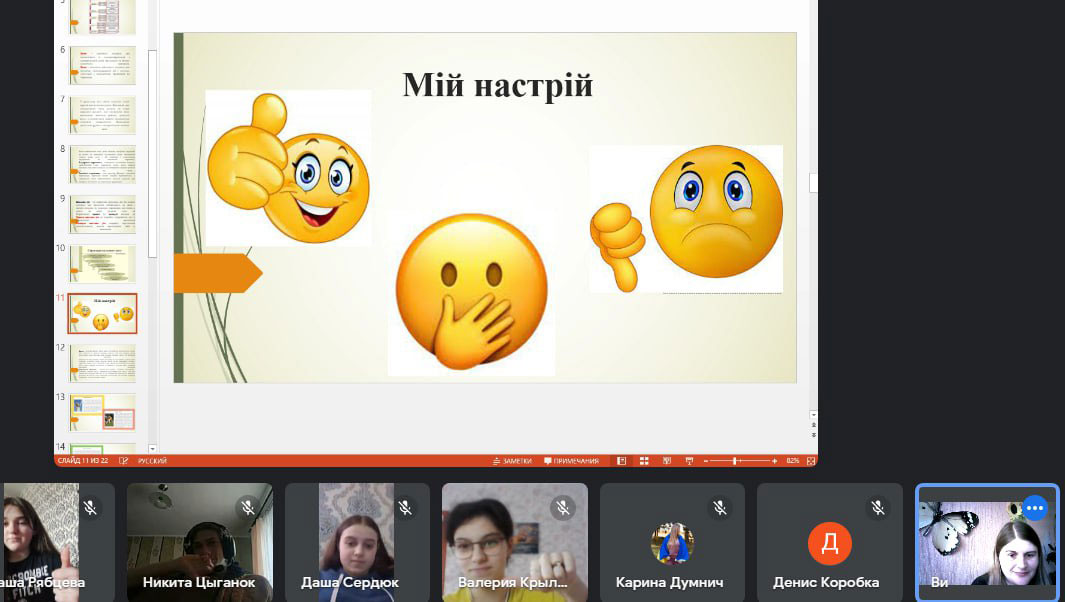Image resolution: width=1065 pixels, height=602 pixels.
Task: Click the Русский language indicator
Action: point(152,461)
